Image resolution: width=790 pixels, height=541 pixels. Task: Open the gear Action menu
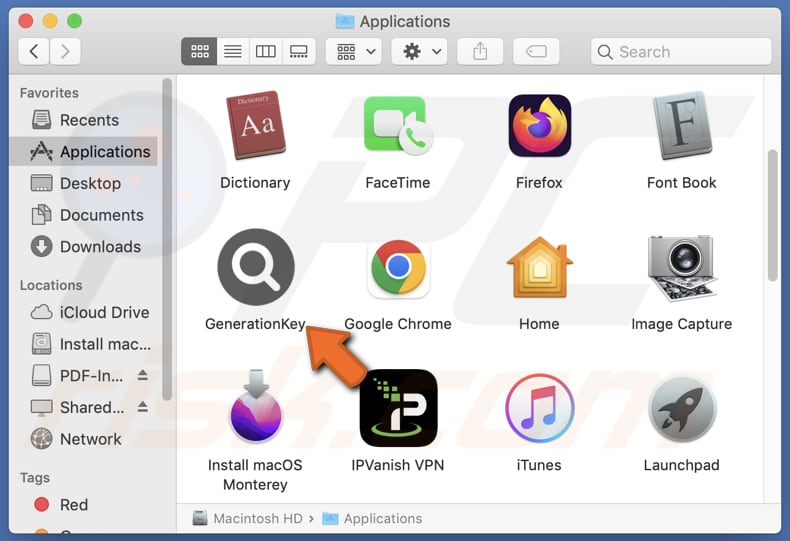pos(419,51)
